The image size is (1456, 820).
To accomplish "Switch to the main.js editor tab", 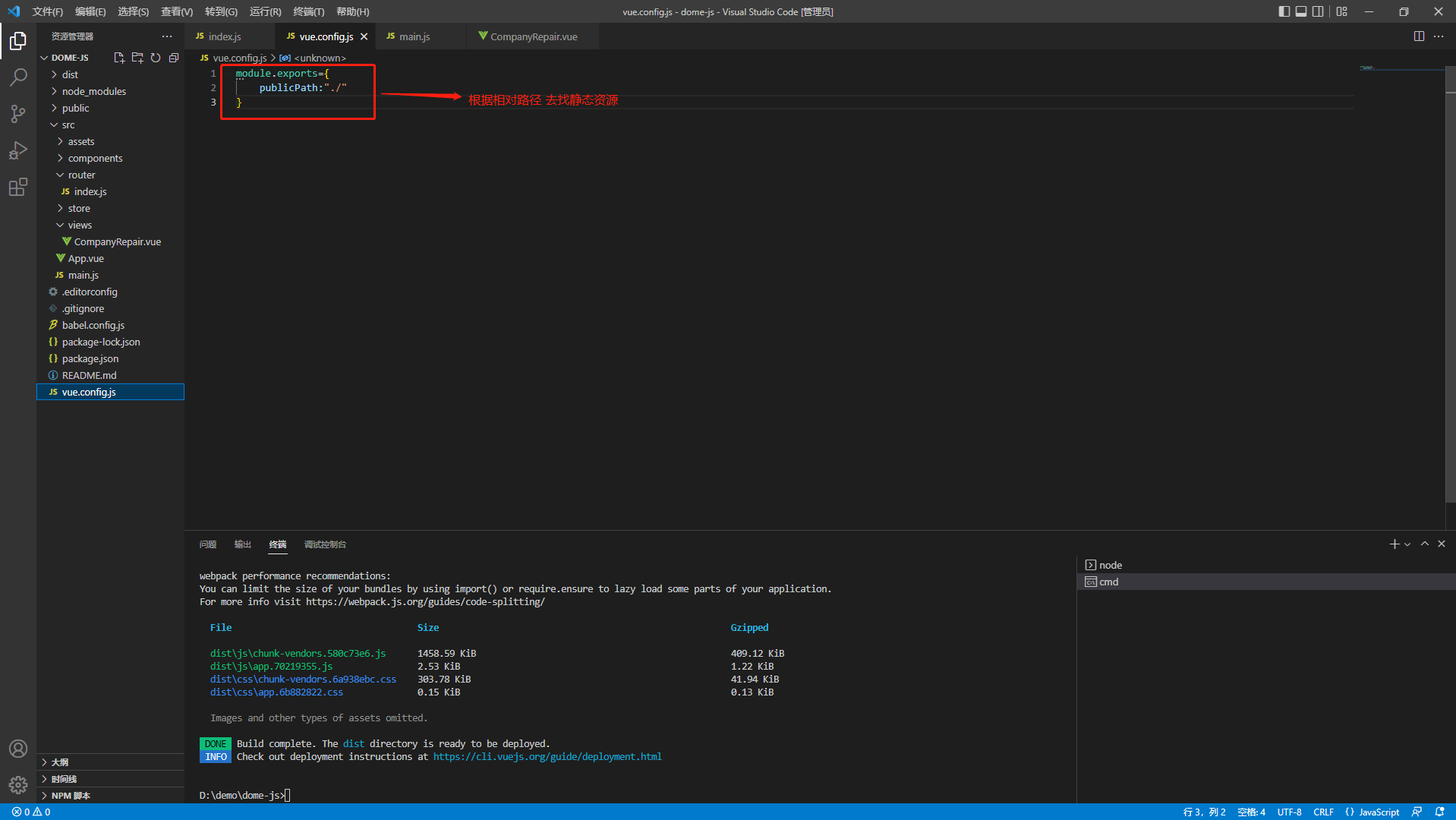I will click(414, 36).
